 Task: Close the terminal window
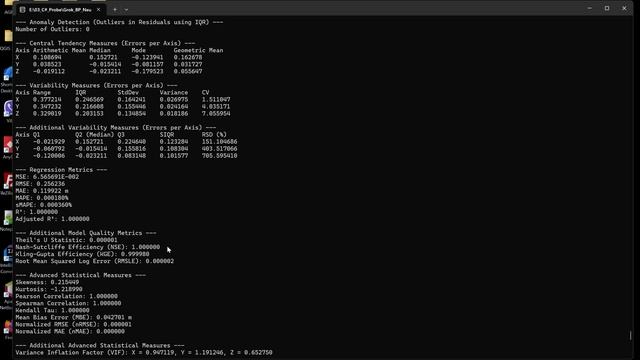624,8
